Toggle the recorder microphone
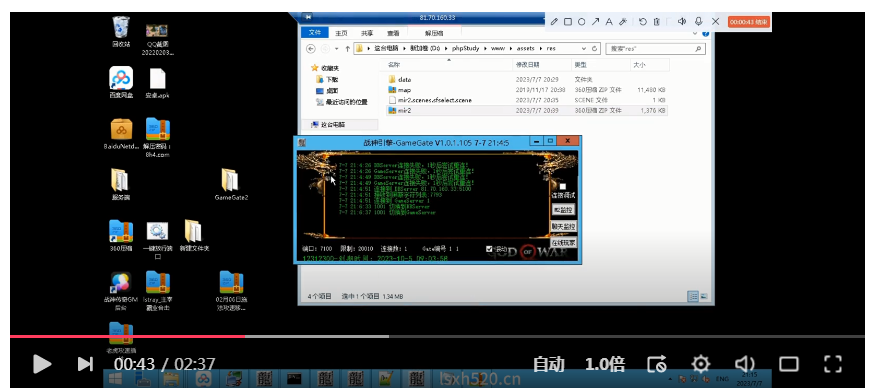The image size is (877, 392). coord(699,22)
